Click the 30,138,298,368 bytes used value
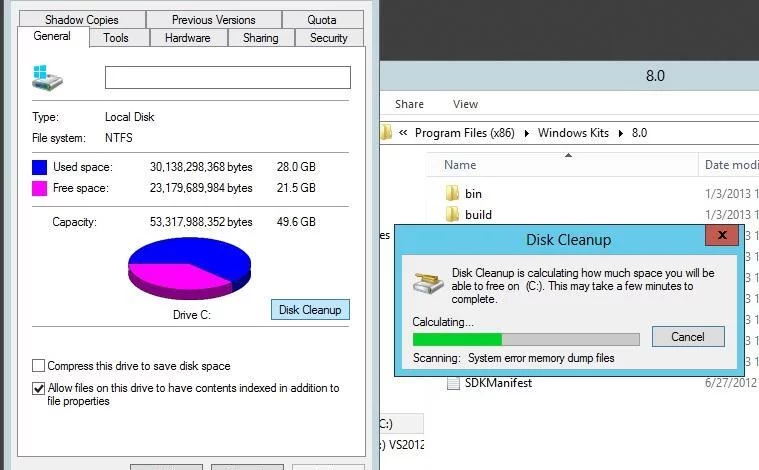The height and width of the screenshot is (470, 759). (201, 167)
